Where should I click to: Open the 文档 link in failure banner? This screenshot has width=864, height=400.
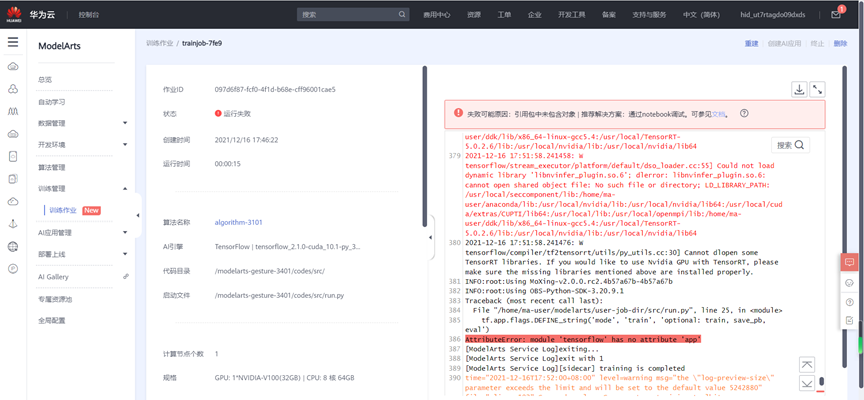point(719,114)
